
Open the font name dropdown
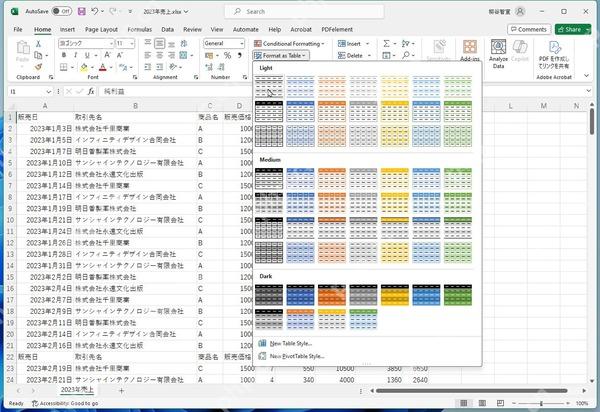click(111, 44)
